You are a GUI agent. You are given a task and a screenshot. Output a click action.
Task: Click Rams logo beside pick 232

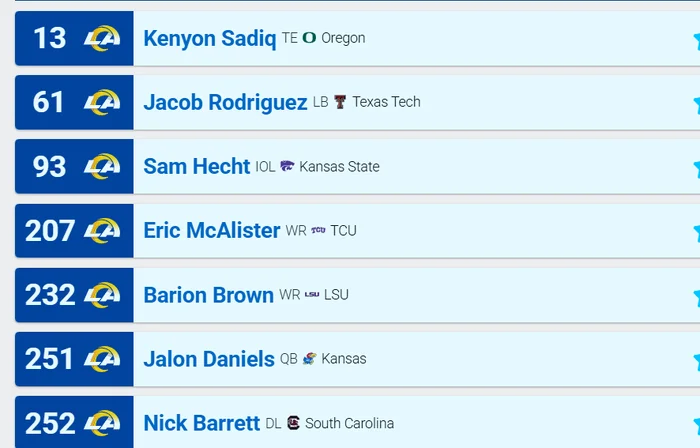(x=102, y=295)
